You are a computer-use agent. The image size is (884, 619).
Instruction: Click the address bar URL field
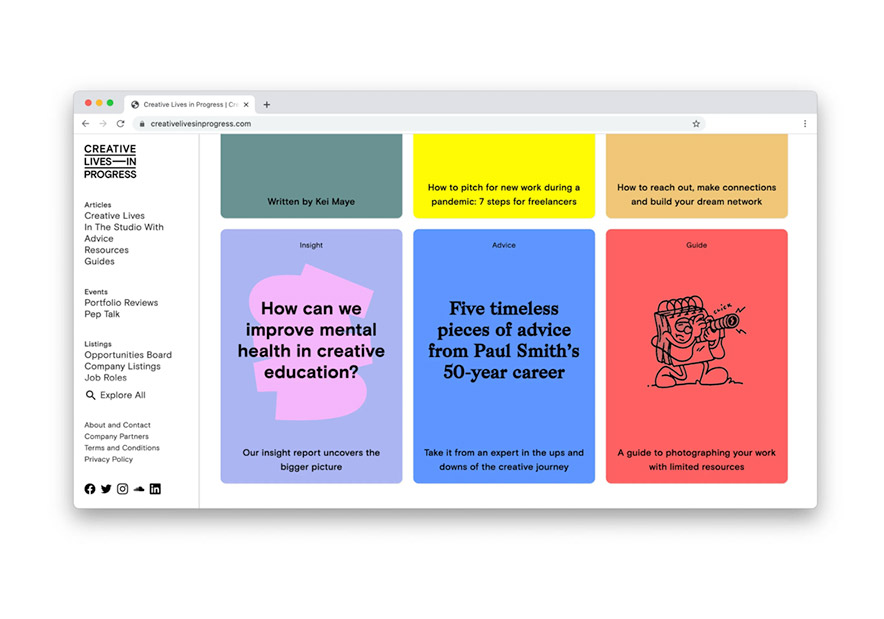point(419,123)
